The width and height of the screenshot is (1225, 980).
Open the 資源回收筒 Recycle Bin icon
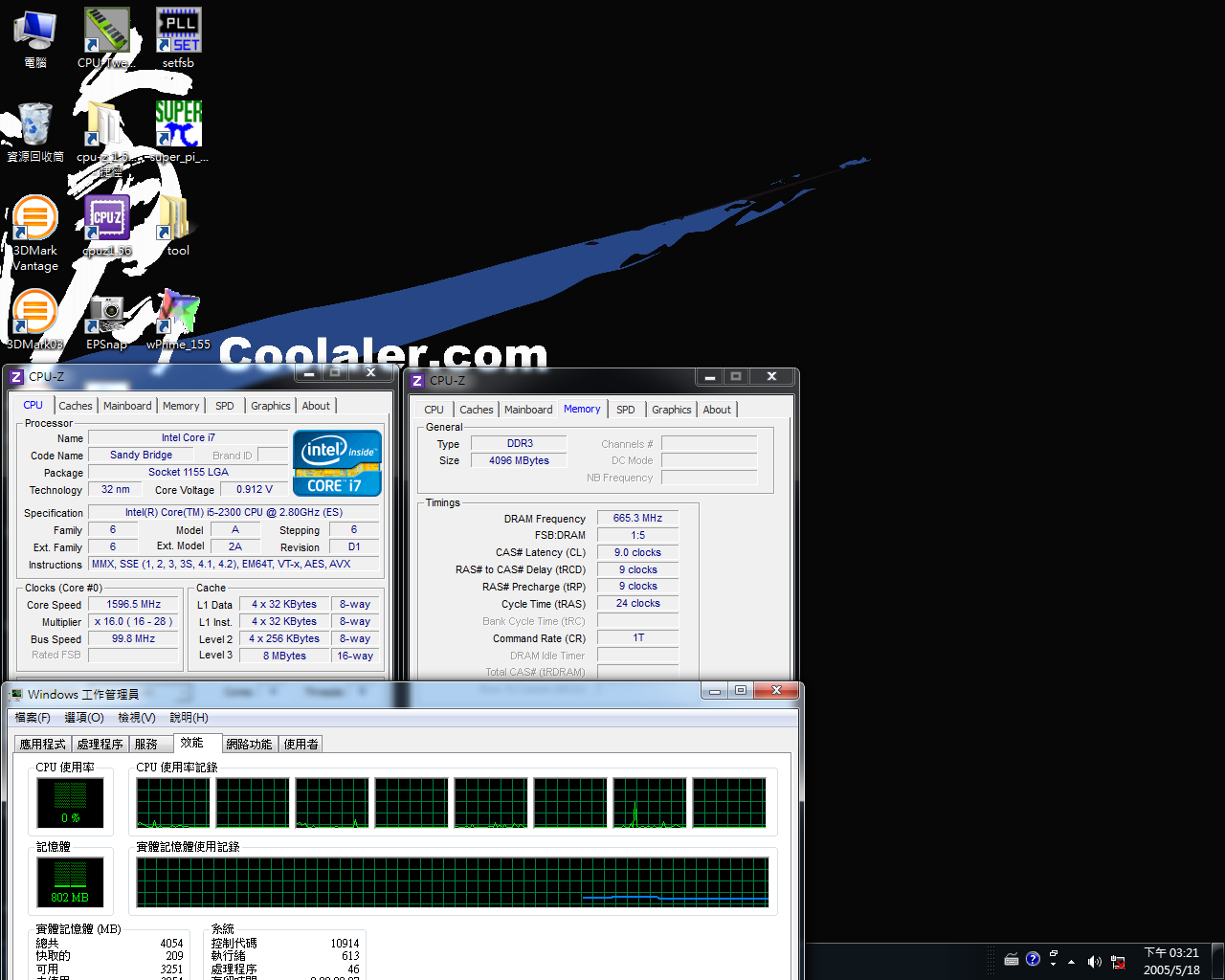35,132
